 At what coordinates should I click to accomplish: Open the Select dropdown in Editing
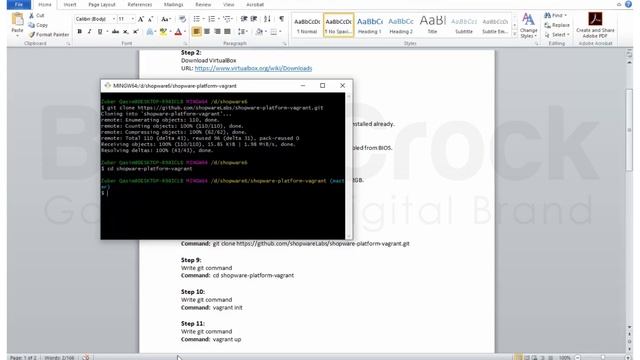tap(557, 35)
